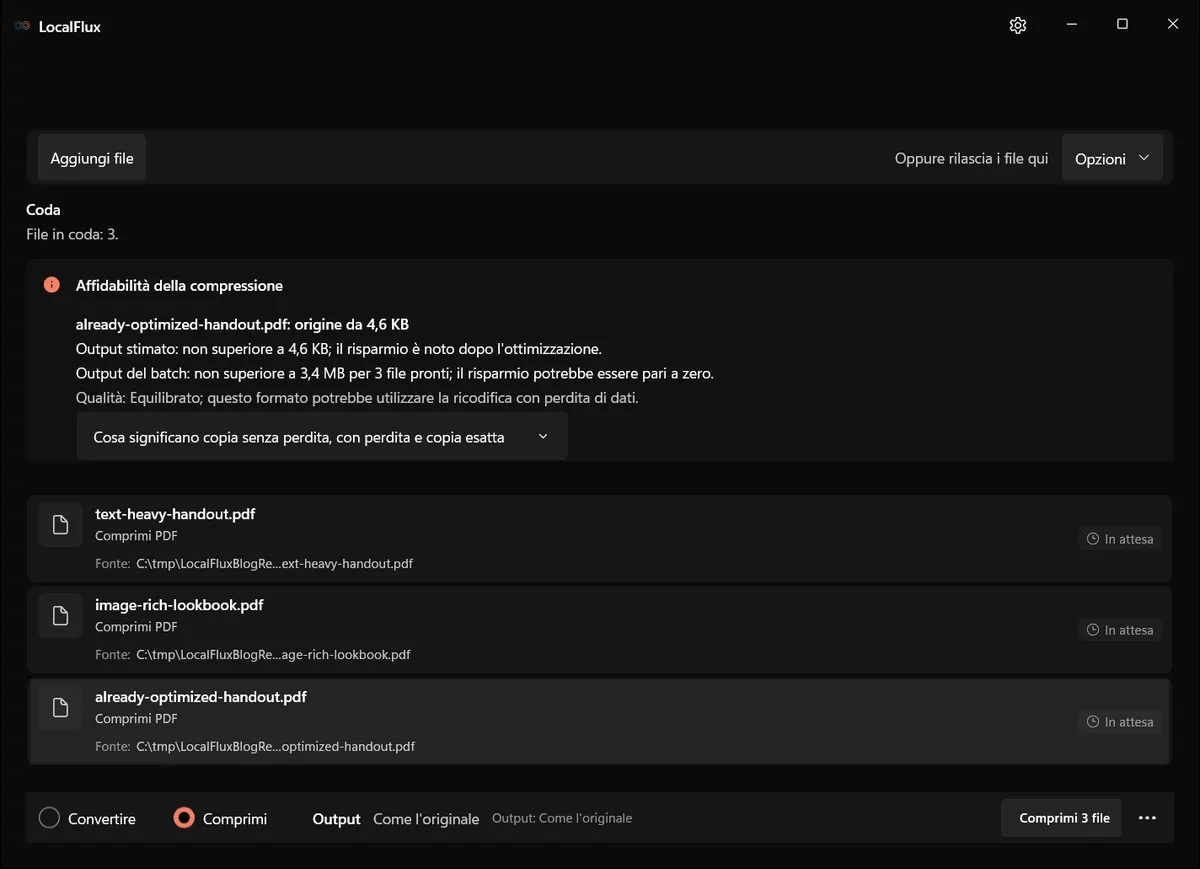Close the LocalFlux window
Viewport: 1200px width, 869px height.
1173,25
